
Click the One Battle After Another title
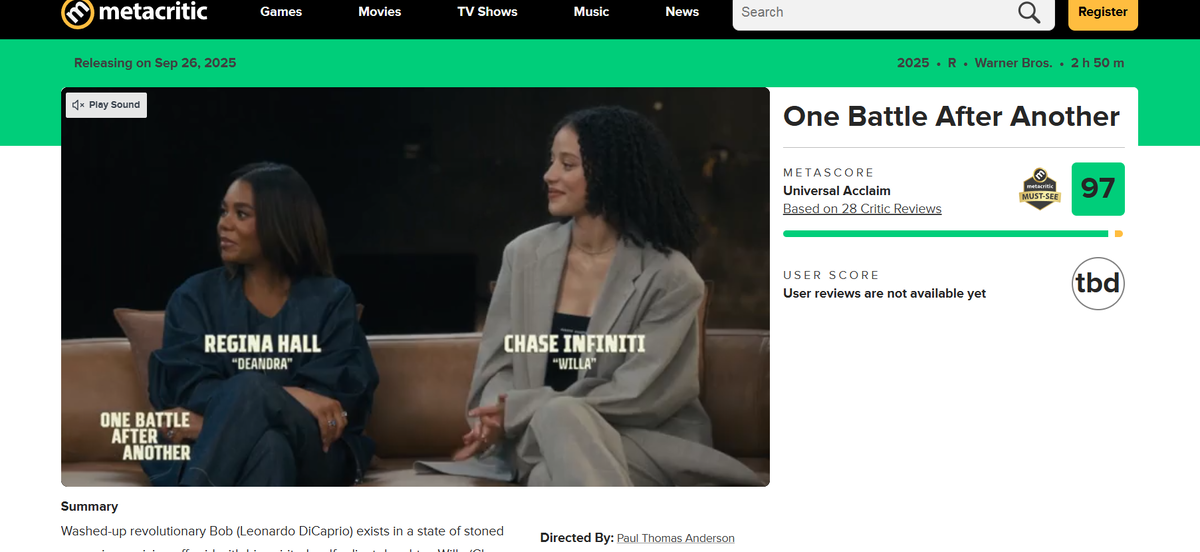coord(951,117)
